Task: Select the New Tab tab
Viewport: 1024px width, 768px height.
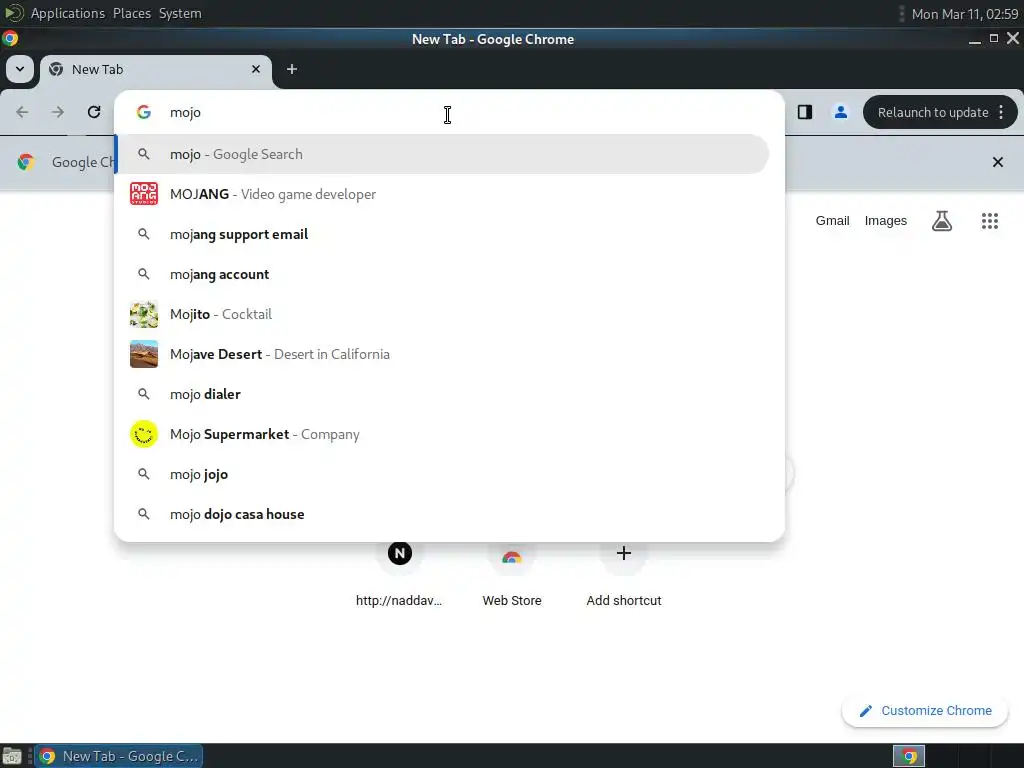Action: tap(156, 70)
